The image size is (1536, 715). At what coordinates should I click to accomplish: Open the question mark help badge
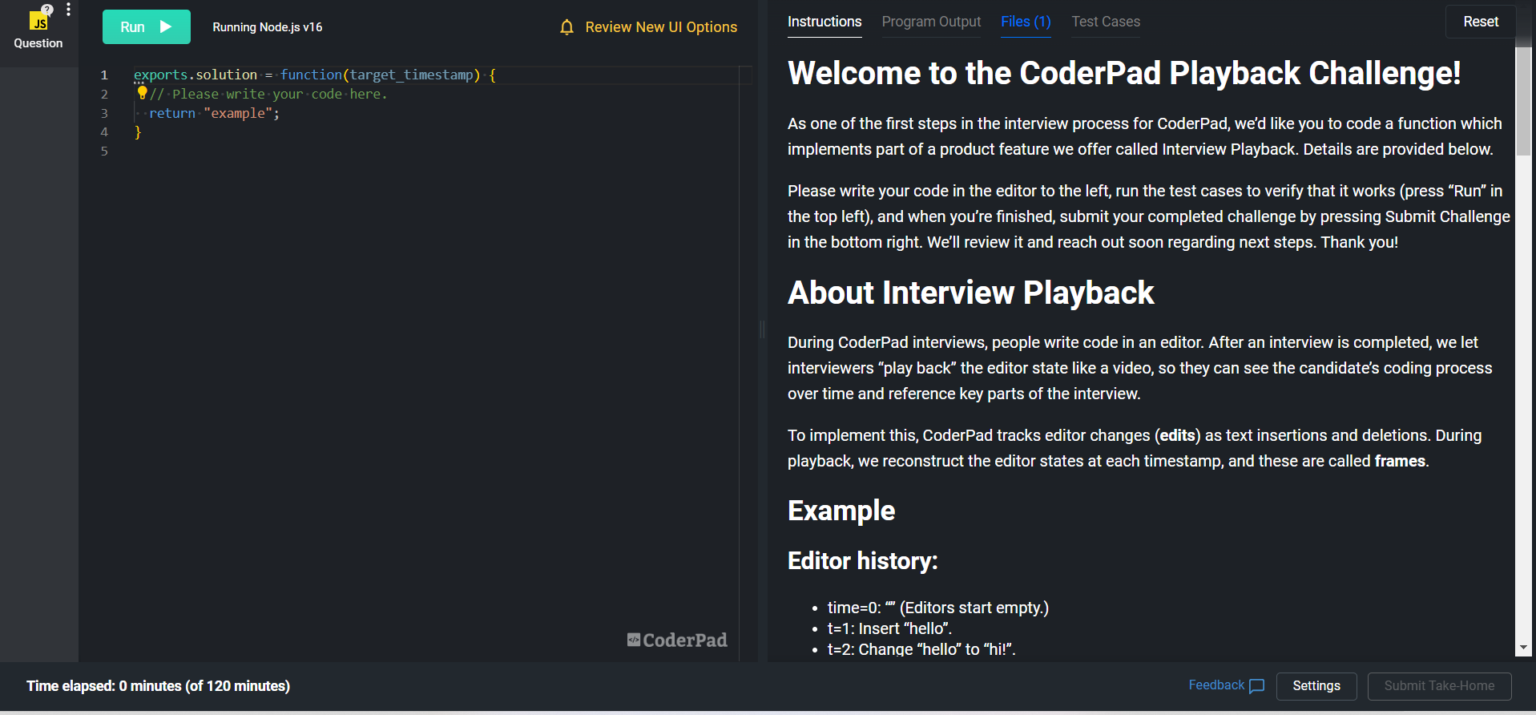point(48,7)
